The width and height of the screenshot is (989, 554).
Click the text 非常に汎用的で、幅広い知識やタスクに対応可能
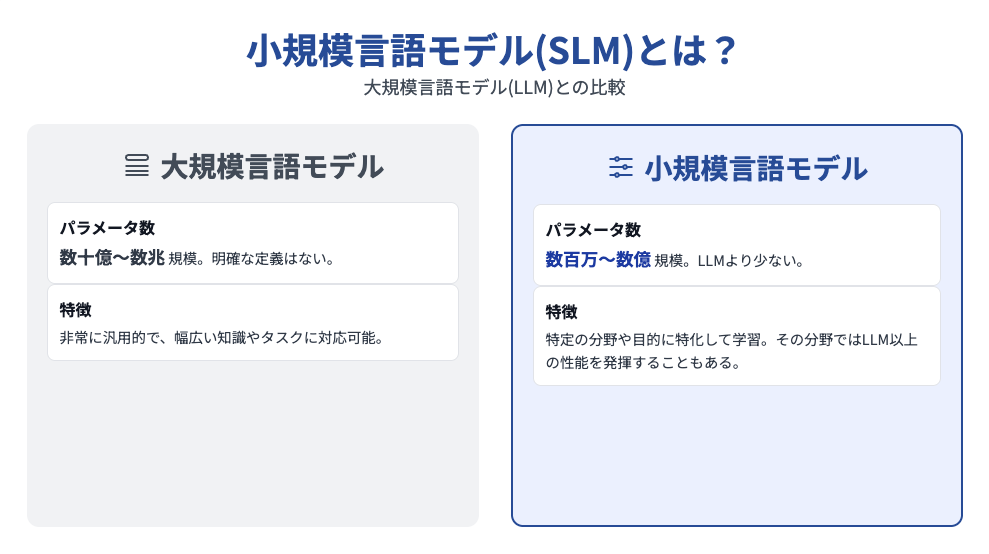tap(218, 338)
